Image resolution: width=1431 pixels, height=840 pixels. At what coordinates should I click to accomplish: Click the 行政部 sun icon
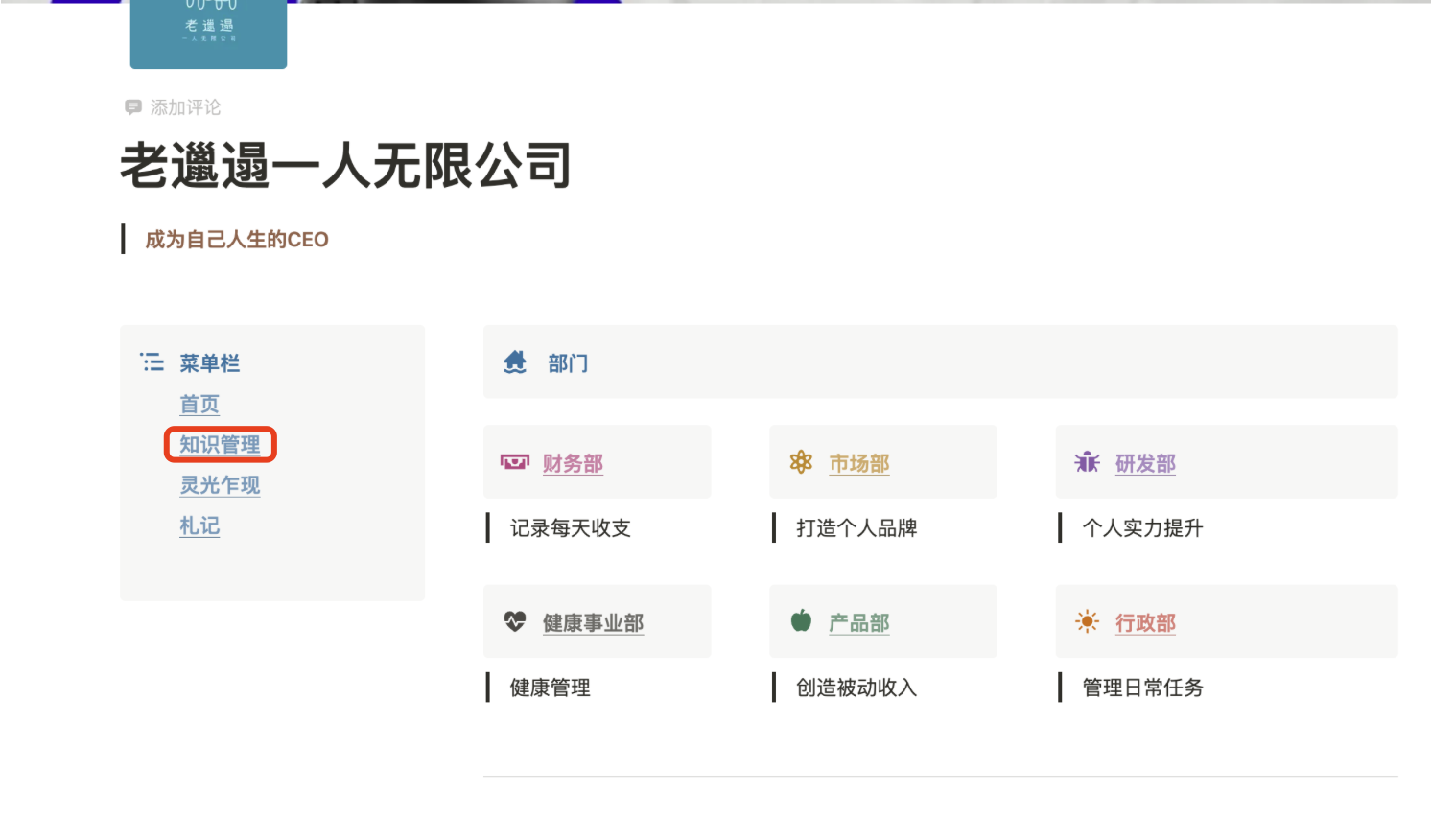(1087, 621)
